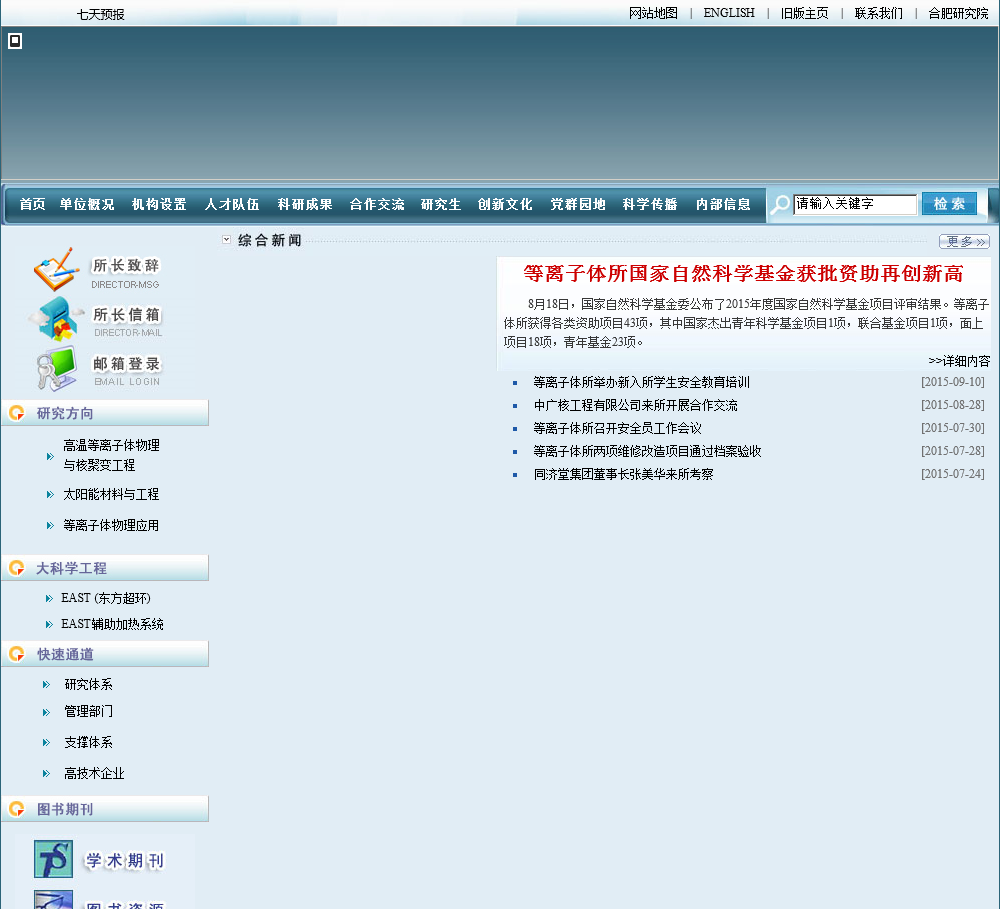Click the magnifier icon beside the search box
1000x909 pixels.
[x=779, y=205]
